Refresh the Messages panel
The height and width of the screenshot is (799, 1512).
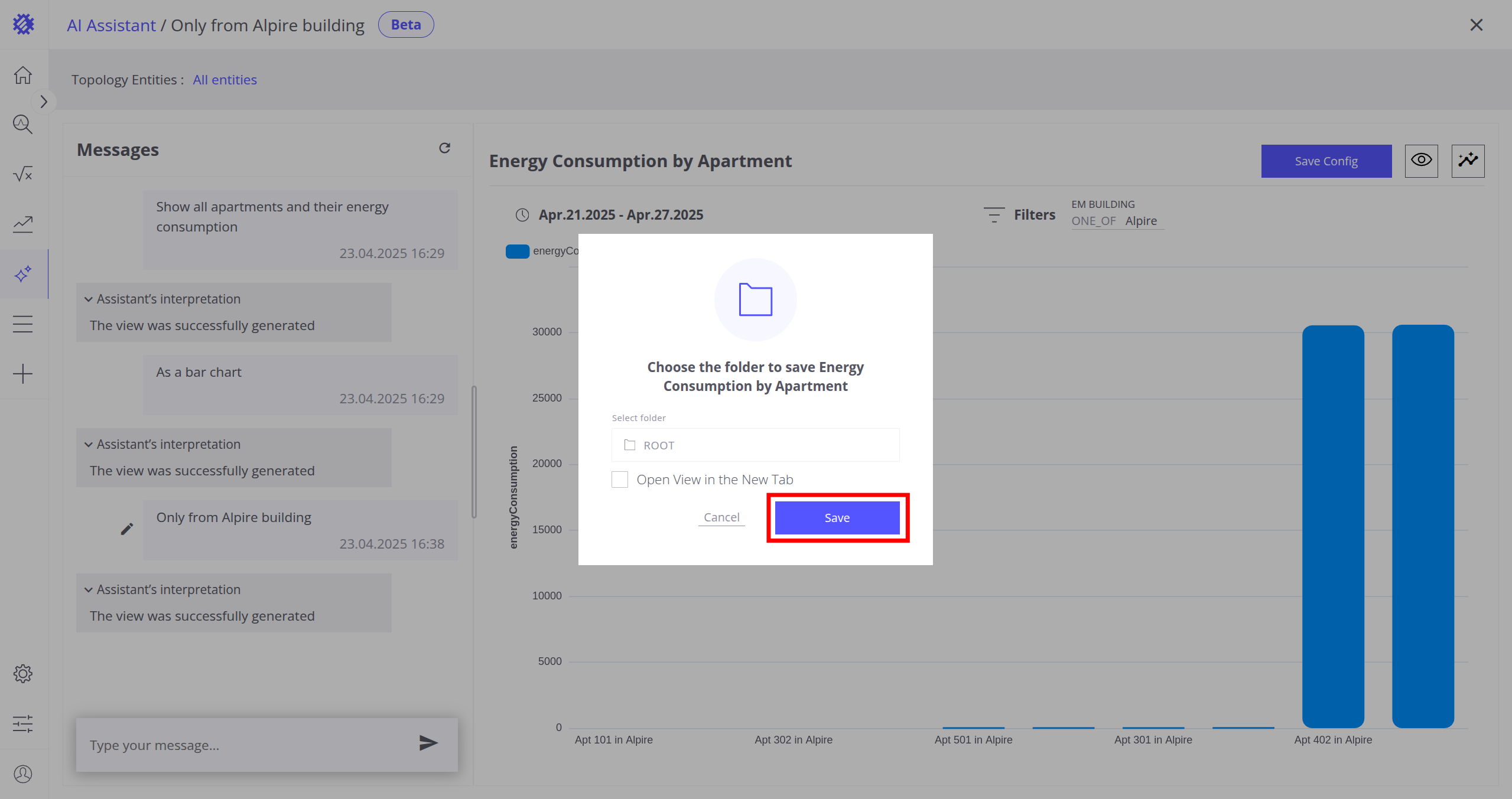(x=444, y=148)
